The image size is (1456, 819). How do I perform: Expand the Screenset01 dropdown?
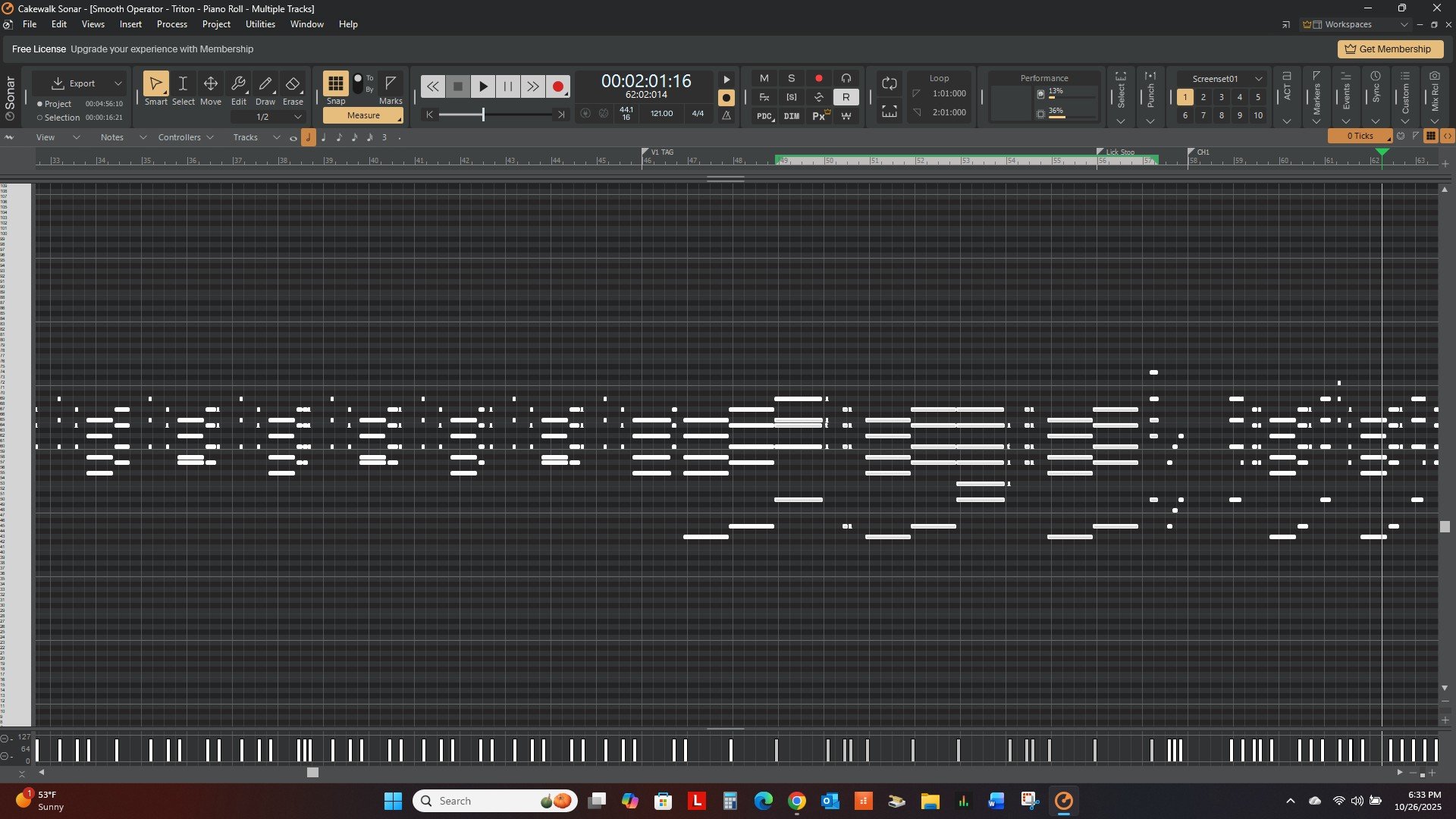pos(1258,79)
